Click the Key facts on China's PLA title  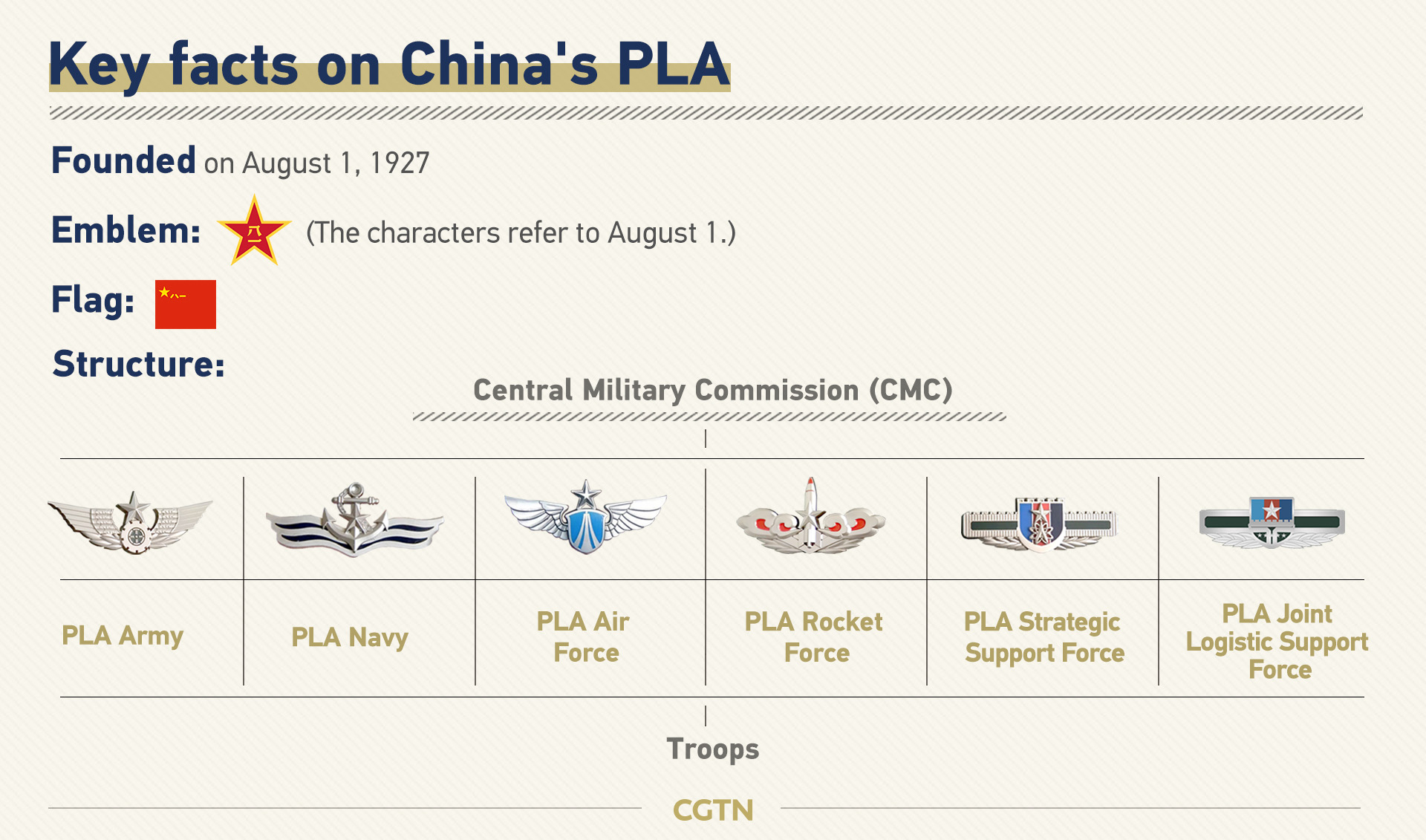(x=389, y=65)
